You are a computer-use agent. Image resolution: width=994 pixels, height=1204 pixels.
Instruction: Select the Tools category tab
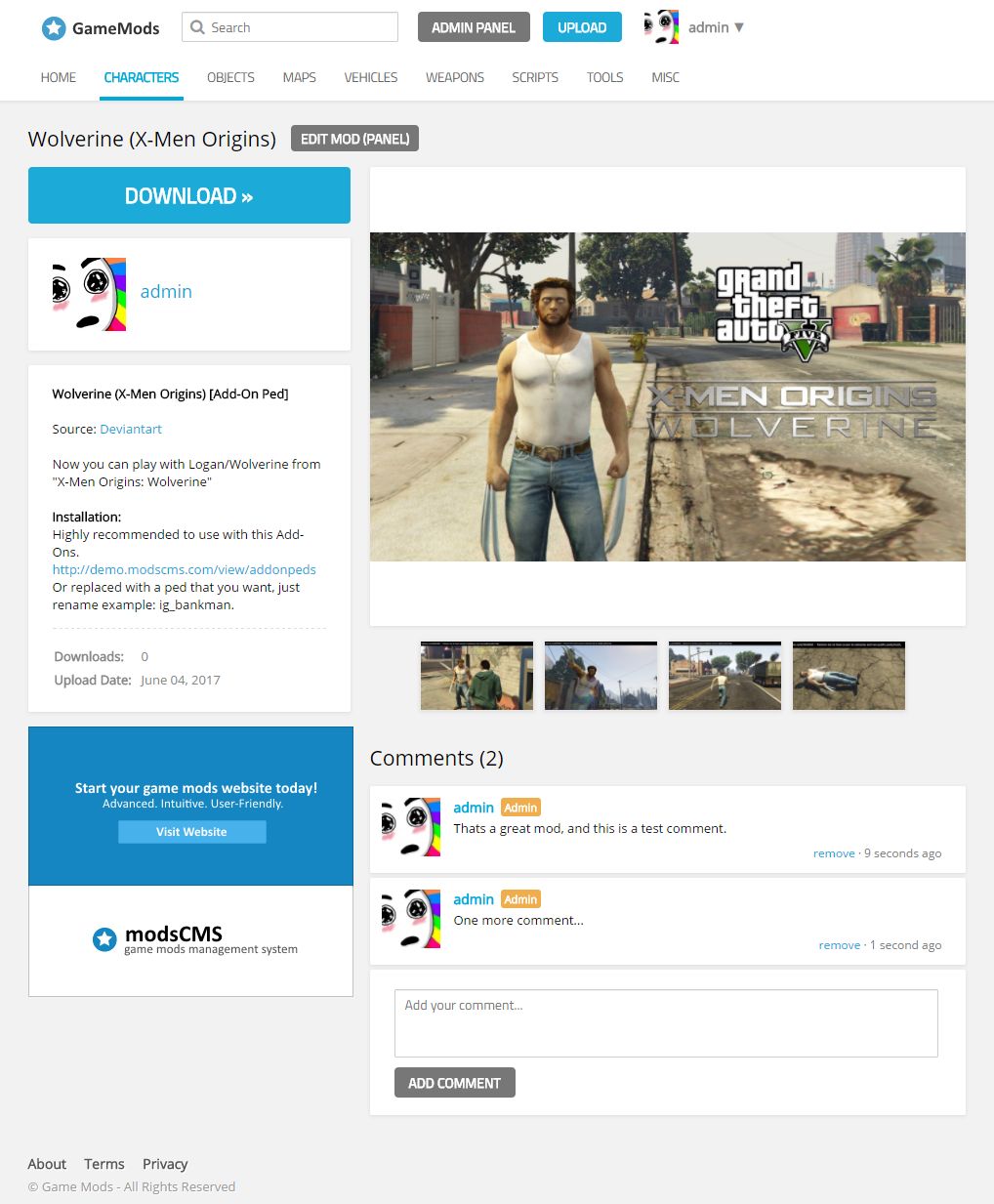click(605, 77)
